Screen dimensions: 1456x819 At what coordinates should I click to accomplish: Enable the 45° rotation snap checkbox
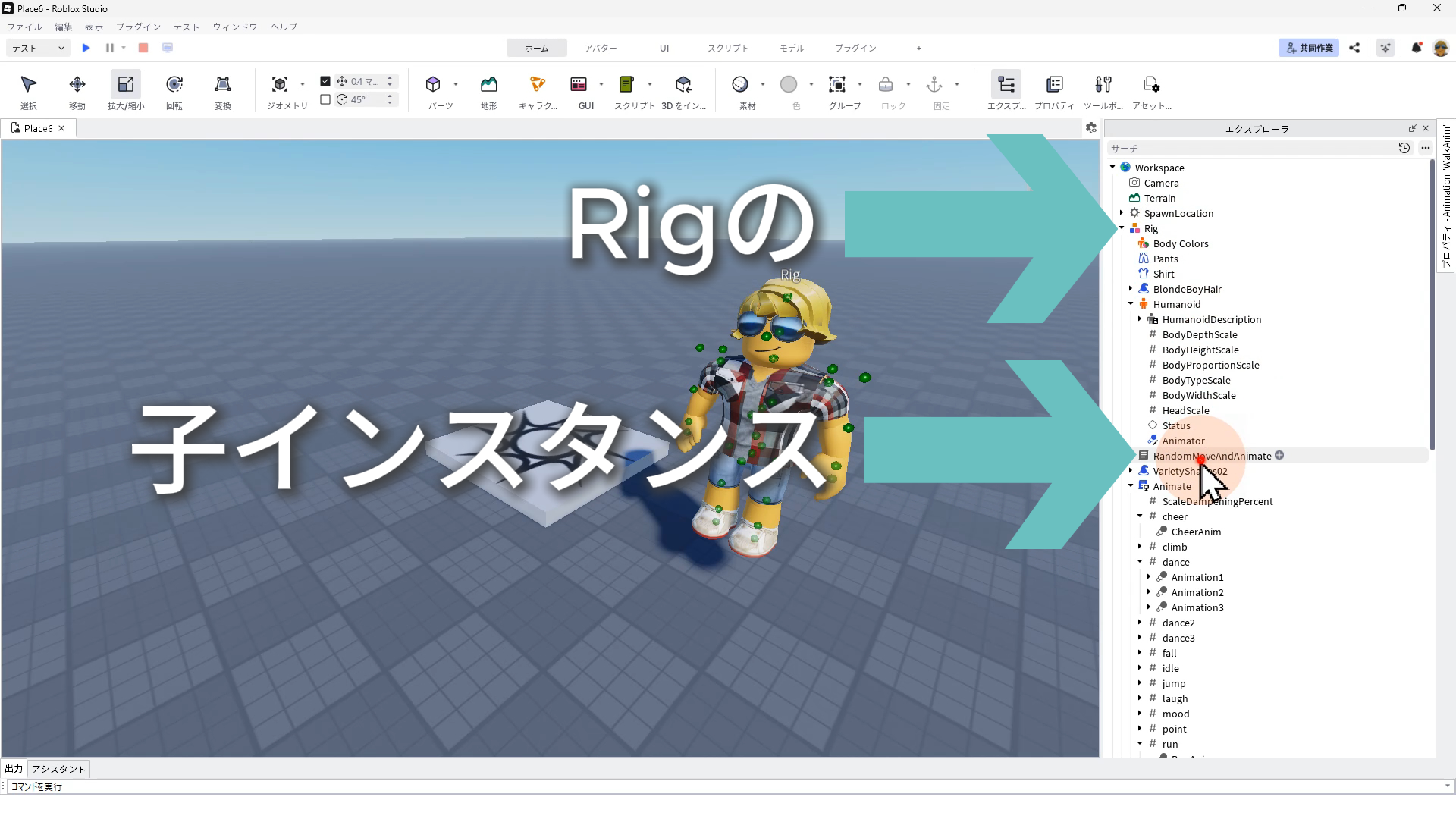[325, 99]
